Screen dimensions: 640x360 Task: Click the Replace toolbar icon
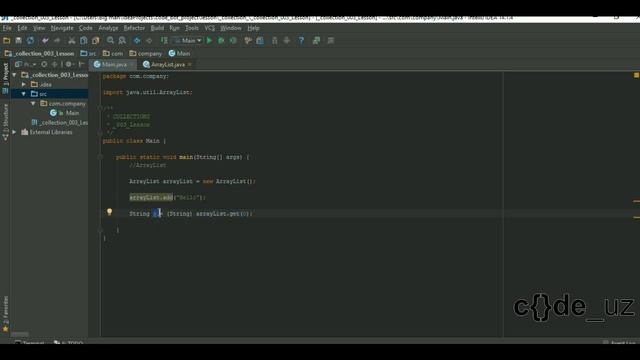coord(122,40)
